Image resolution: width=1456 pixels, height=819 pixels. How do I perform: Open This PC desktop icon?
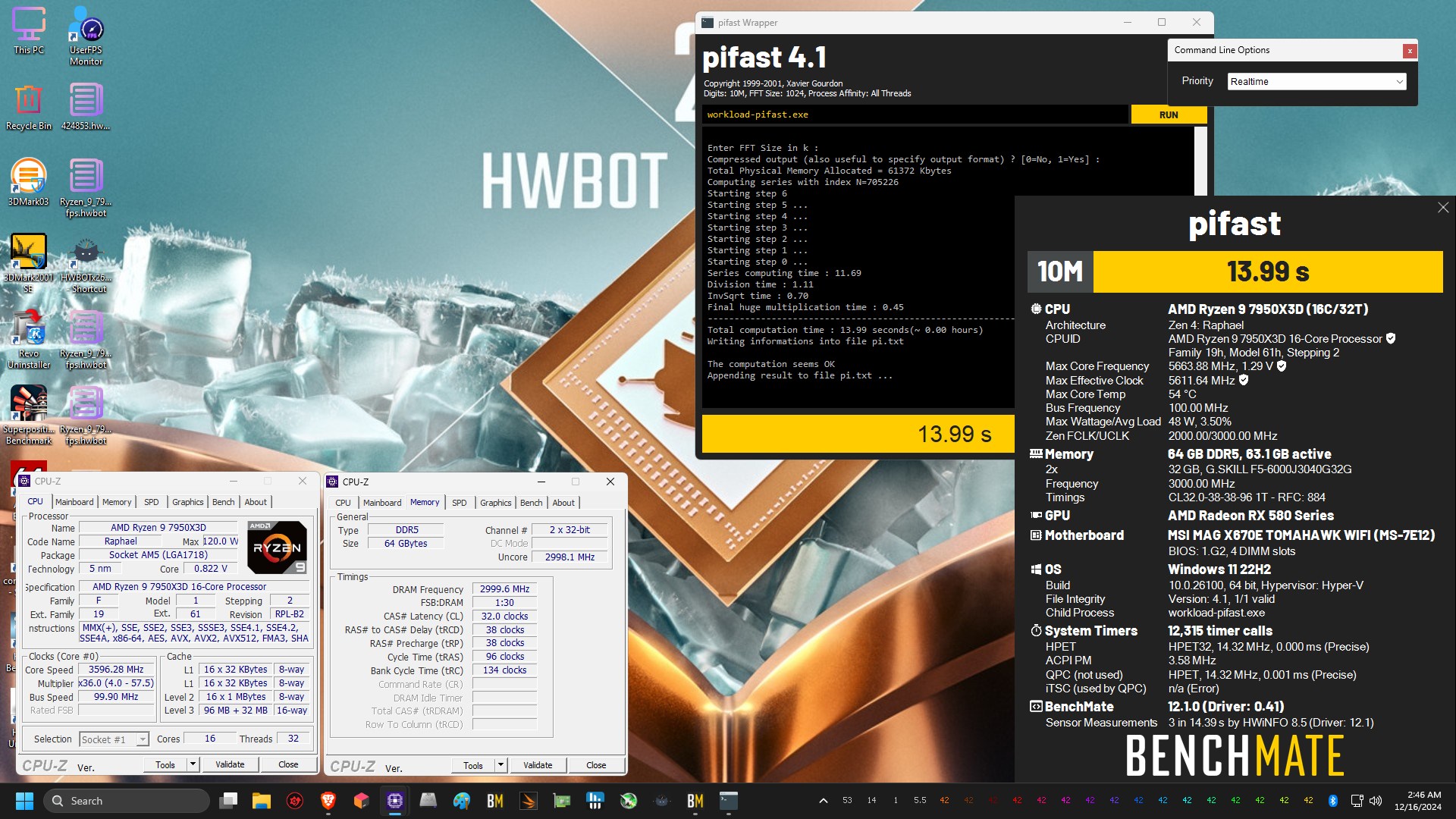click(29, 30)
